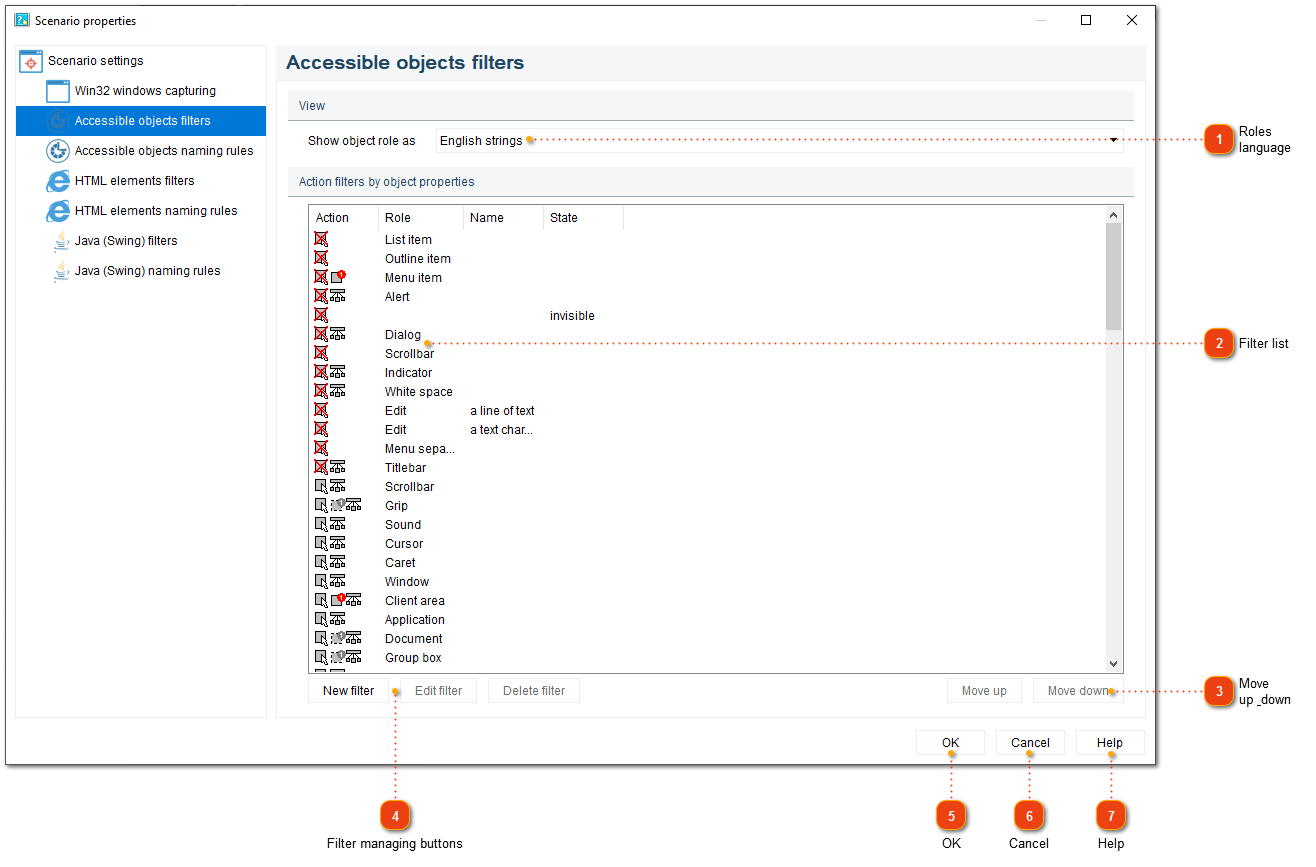The height and width of the screenshot is (867, 1316).
Task: Click the Scenario settings root icon
Action: [30, 61]
